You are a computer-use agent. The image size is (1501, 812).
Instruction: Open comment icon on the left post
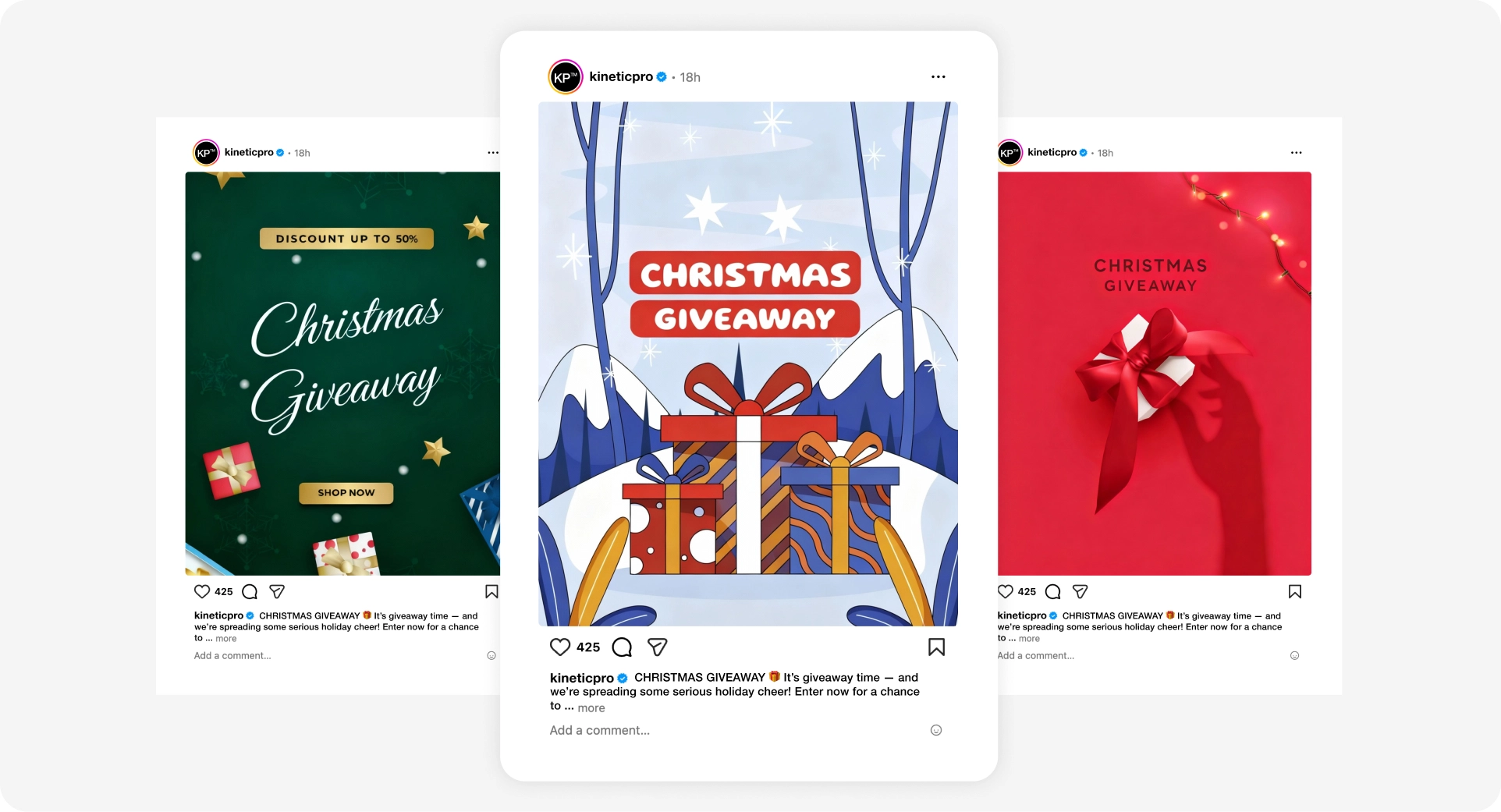click(250, 591)
